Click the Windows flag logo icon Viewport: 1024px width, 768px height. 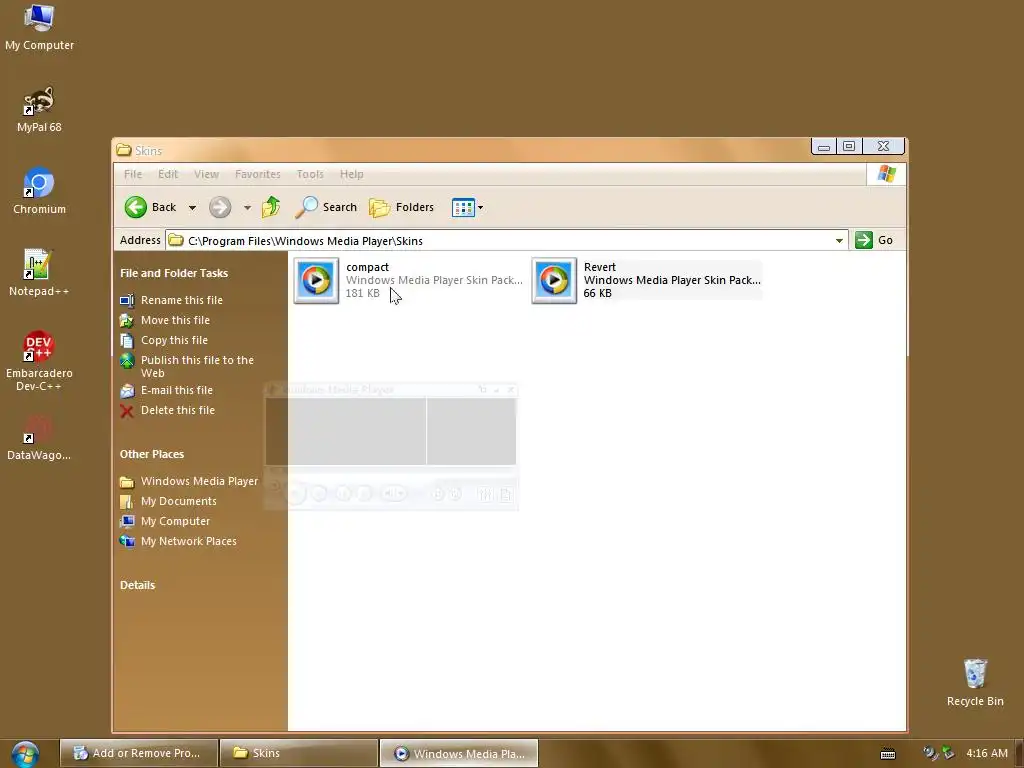886,174
